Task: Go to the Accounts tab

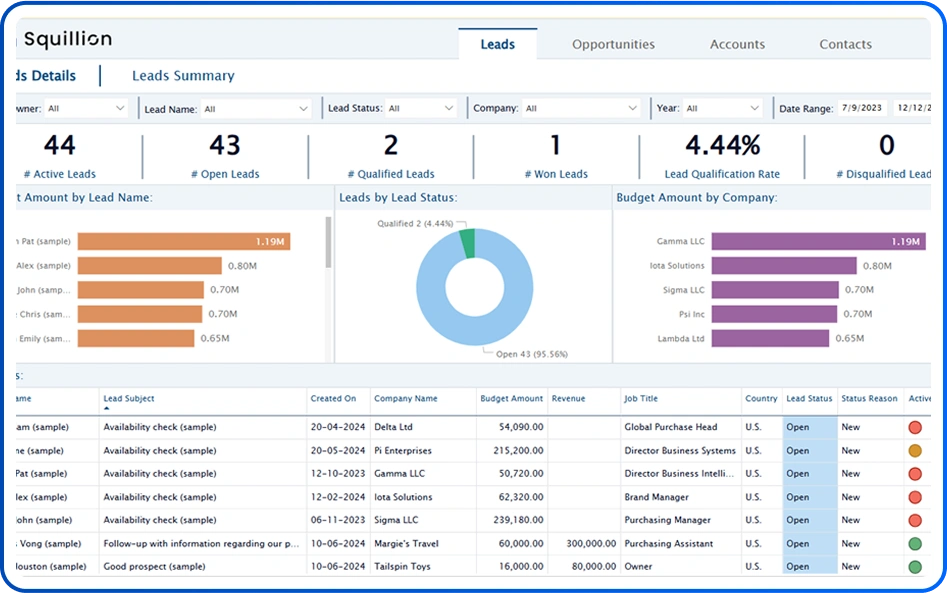Action: tap(737, 44)
